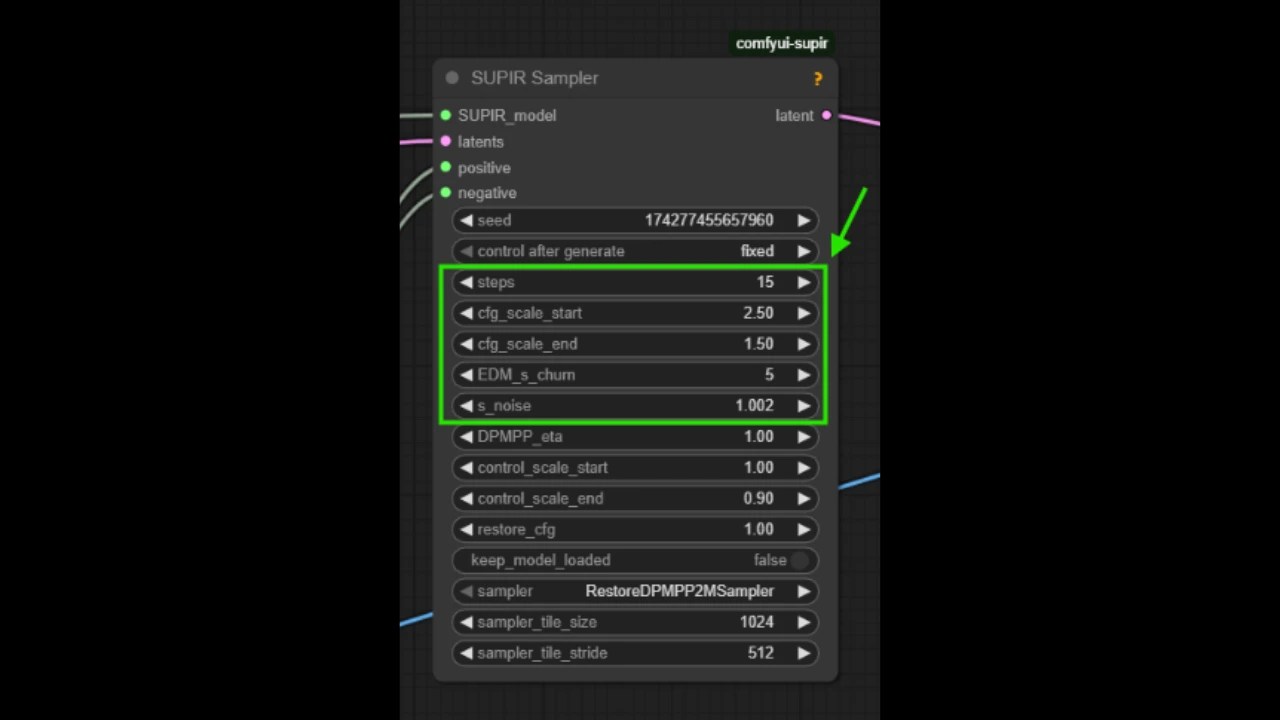The image size is (1280, 720).
Task: Click the seed value field
Action: [709, 220]
